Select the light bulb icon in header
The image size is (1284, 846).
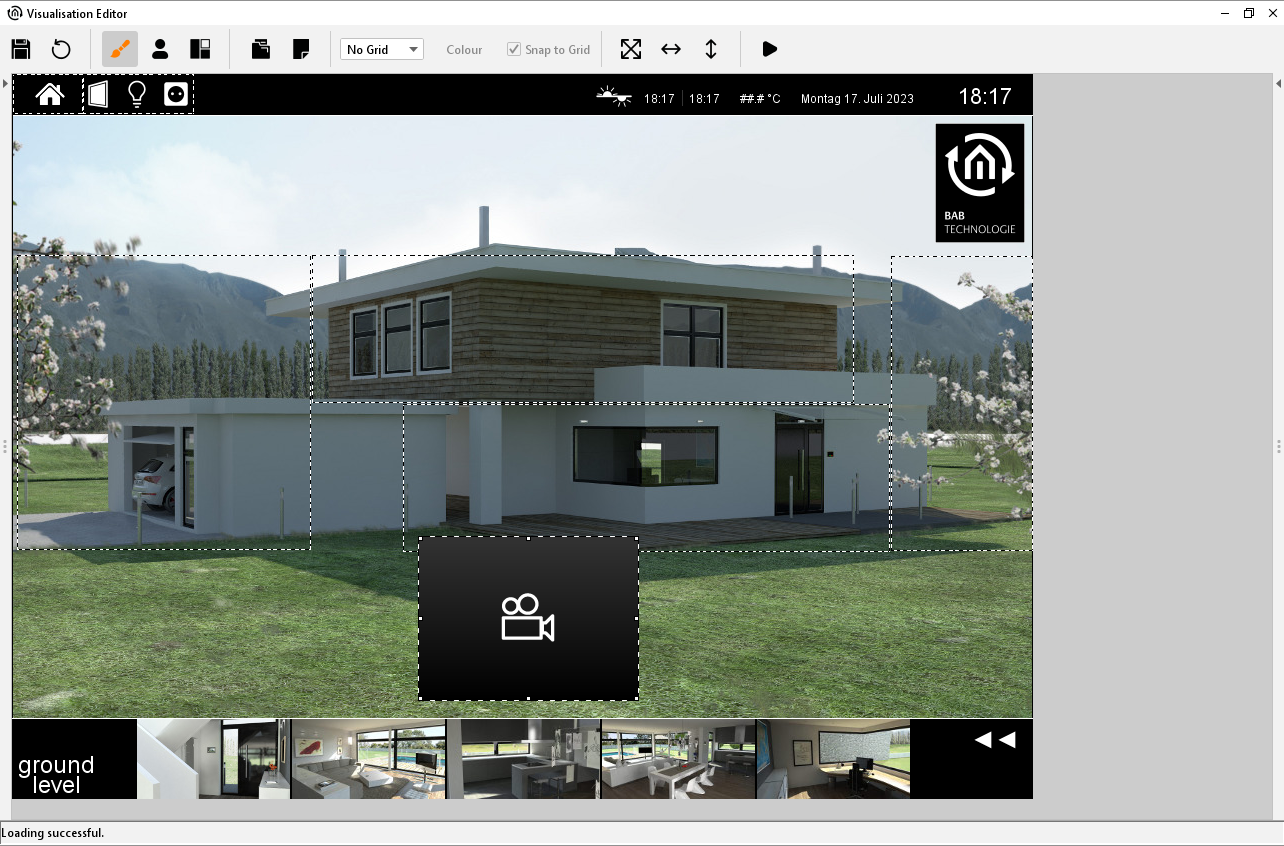(x=137, y=95)
